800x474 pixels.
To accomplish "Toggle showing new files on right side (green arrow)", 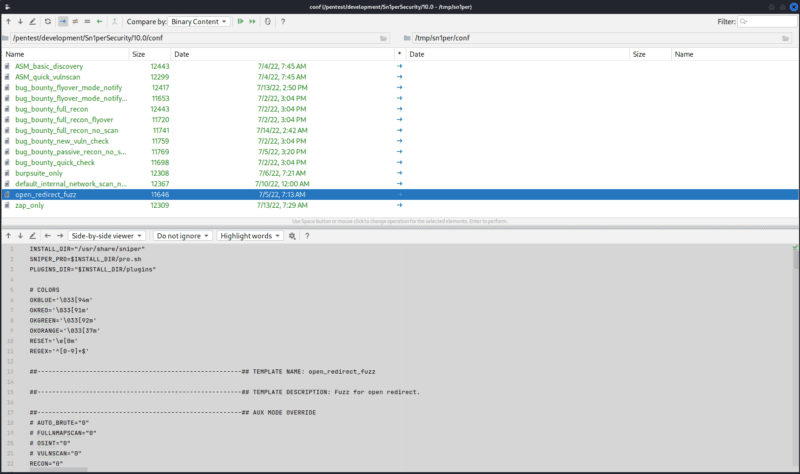I will pyautogui.click(x=99, y=21).
